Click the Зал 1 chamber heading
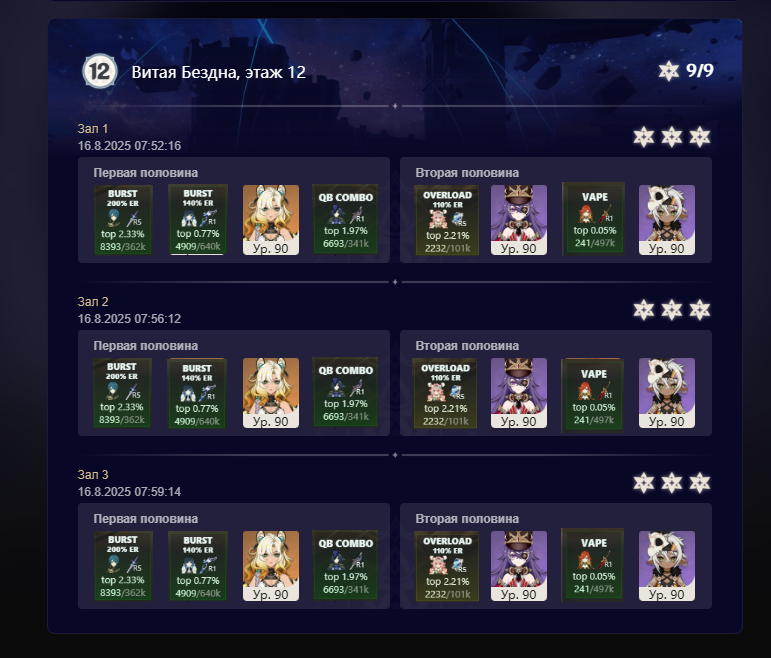Image resolution: width=771 pixels, height=658 pixels. pos(93,129)
